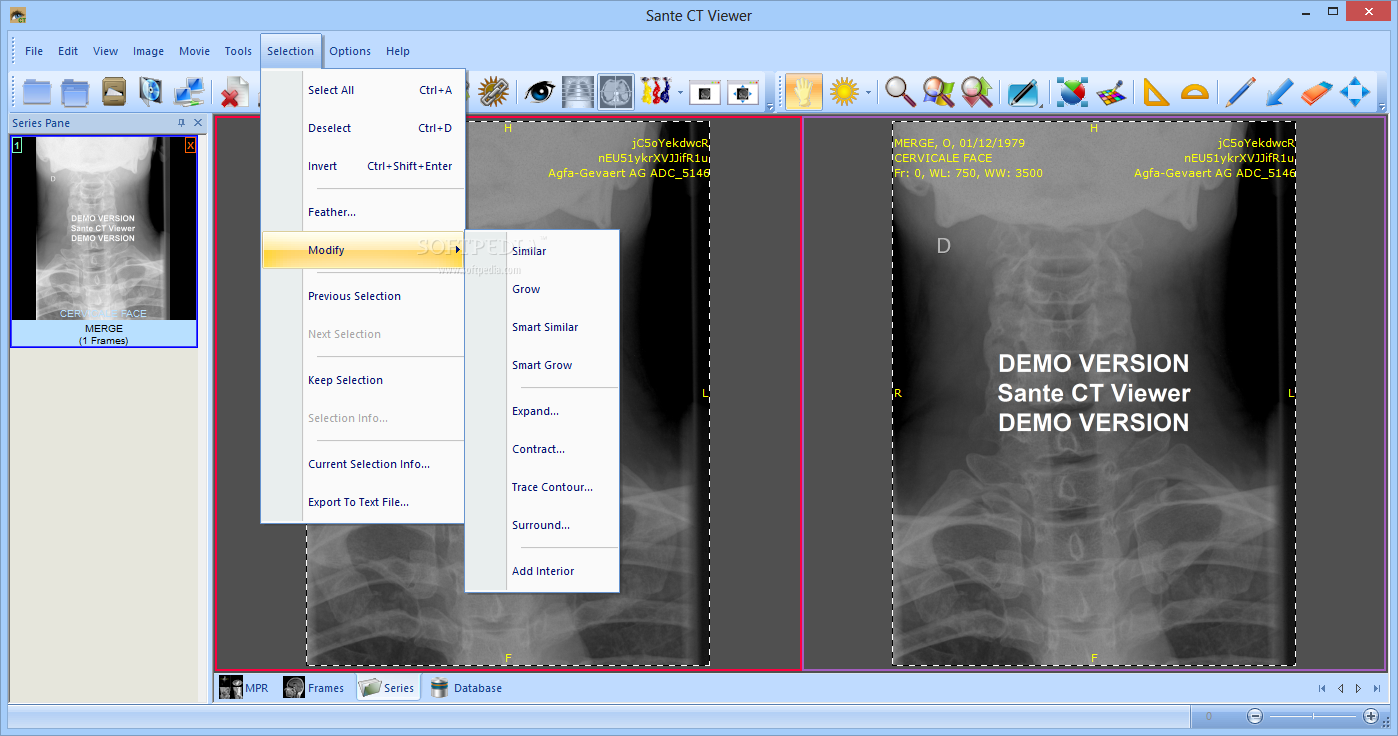
Task: Click the color palette grid icon
Action: (1110, 92)
